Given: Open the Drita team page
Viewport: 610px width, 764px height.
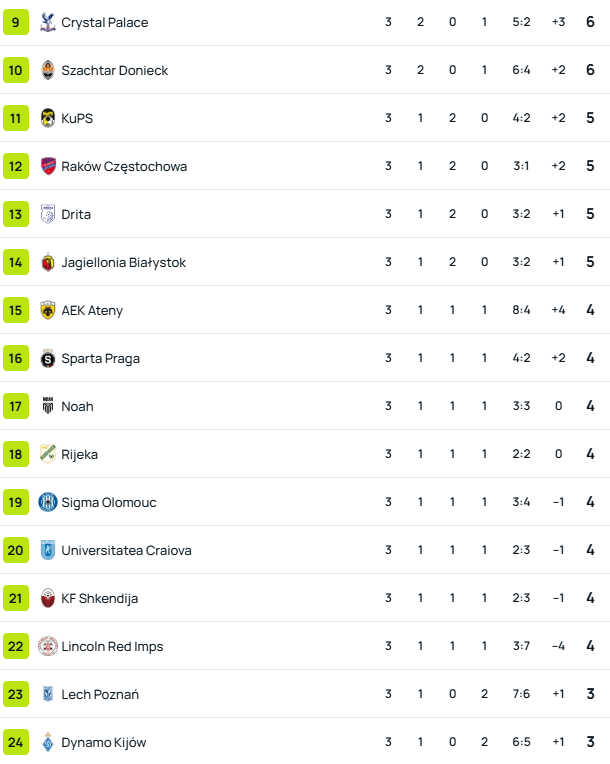Looking at the screenshot, I should click(76, 214).
